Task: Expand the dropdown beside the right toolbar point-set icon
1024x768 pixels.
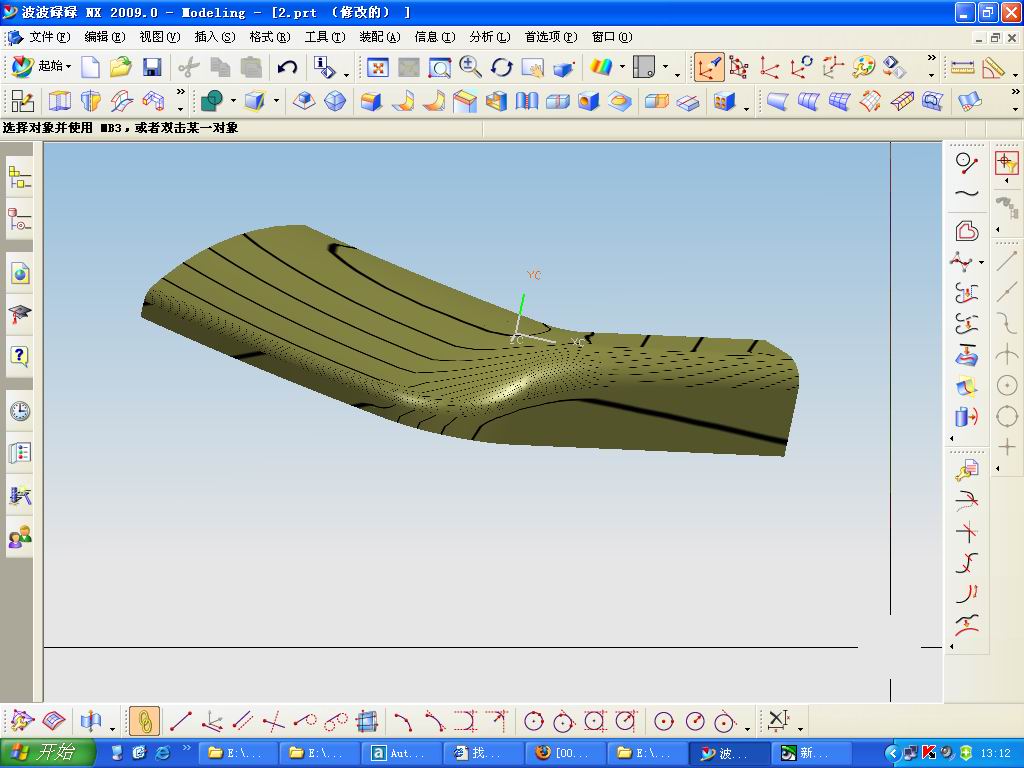Action: (x=982, y=263)
